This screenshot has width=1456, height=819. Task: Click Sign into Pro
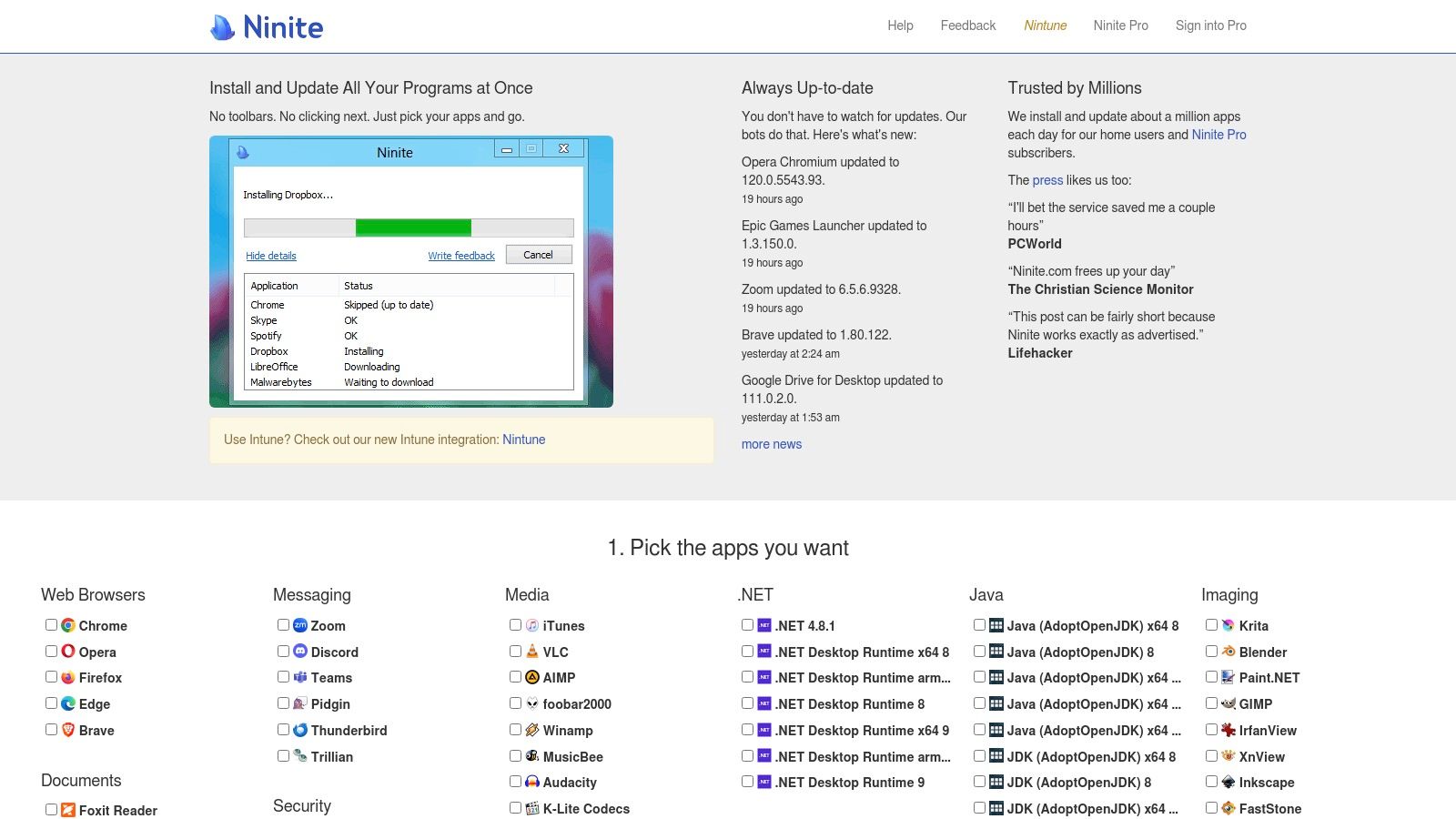[1210, 25]
